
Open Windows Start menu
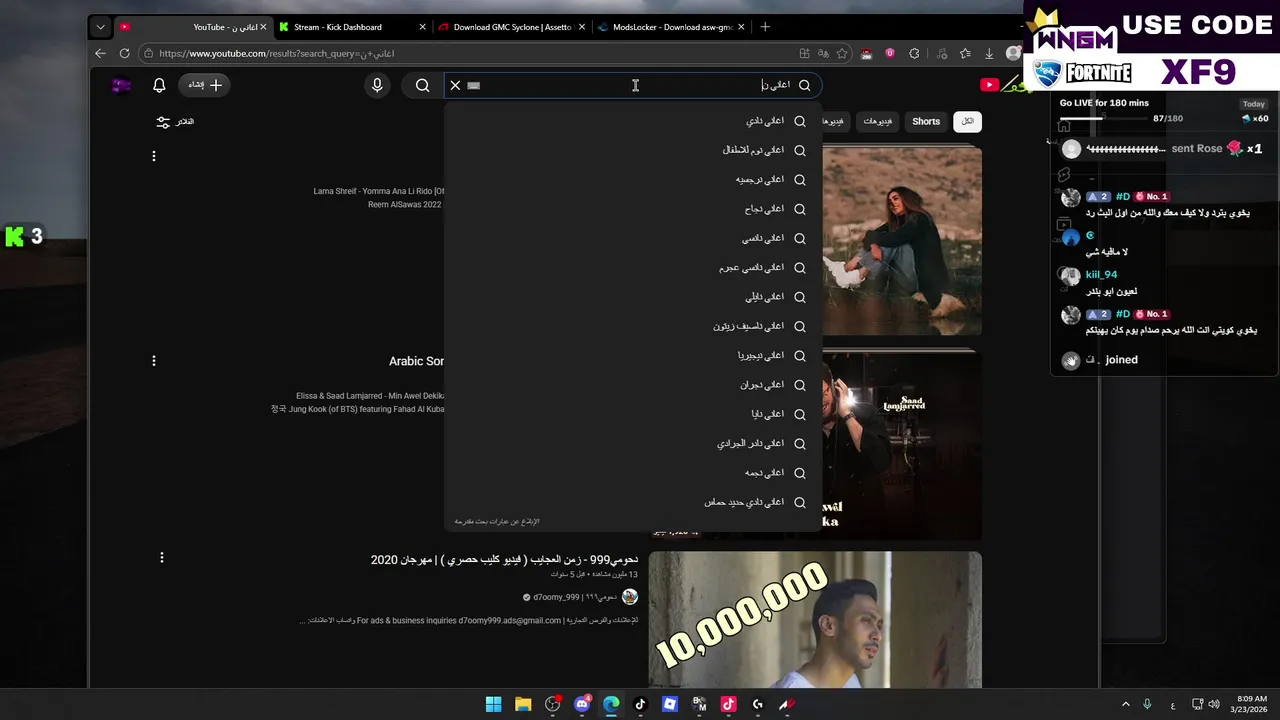493,704
